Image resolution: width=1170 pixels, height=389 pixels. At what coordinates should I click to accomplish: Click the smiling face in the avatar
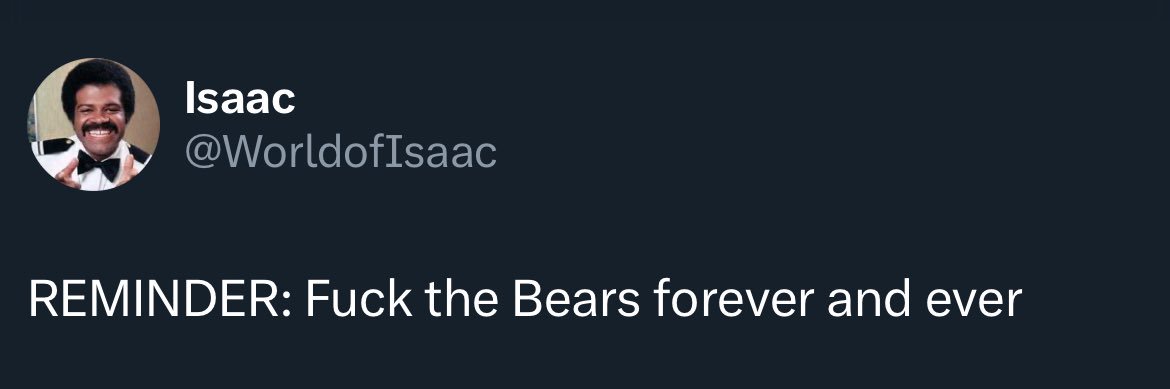pos(100,119)
